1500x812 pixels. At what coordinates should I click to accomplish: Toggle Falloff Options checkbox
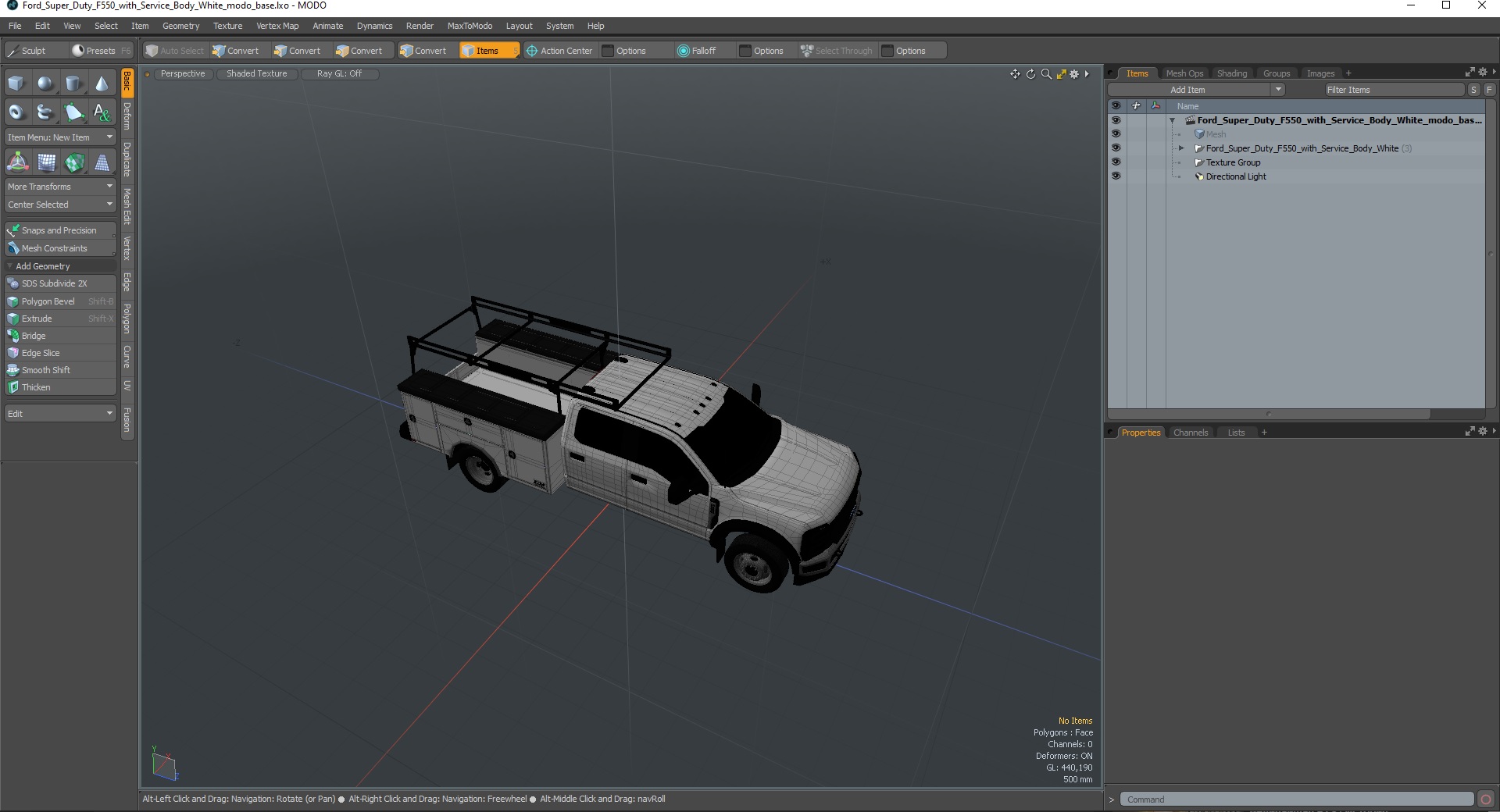745,51
